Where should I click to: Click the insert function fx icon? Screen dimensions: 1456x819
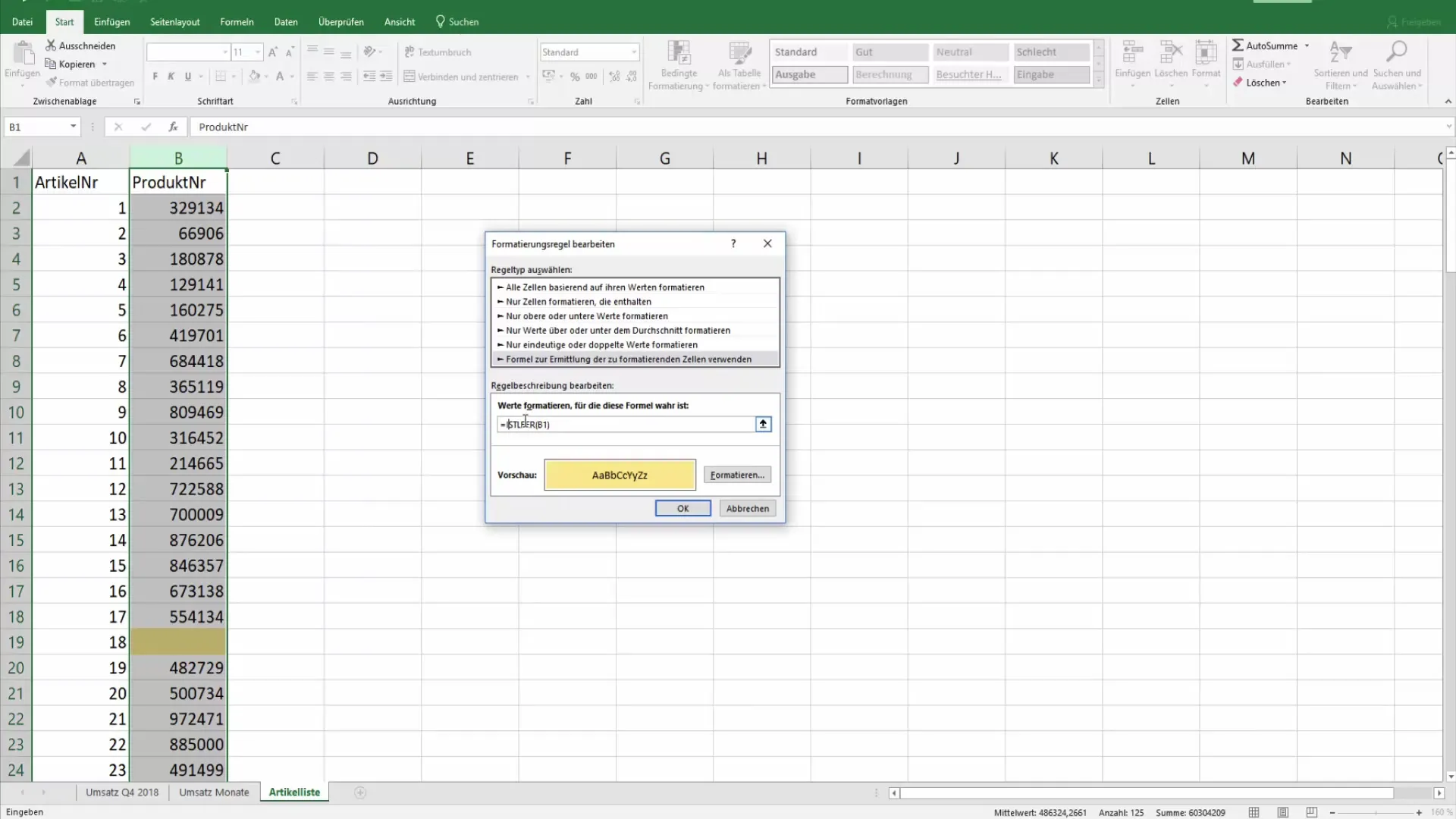174,127
